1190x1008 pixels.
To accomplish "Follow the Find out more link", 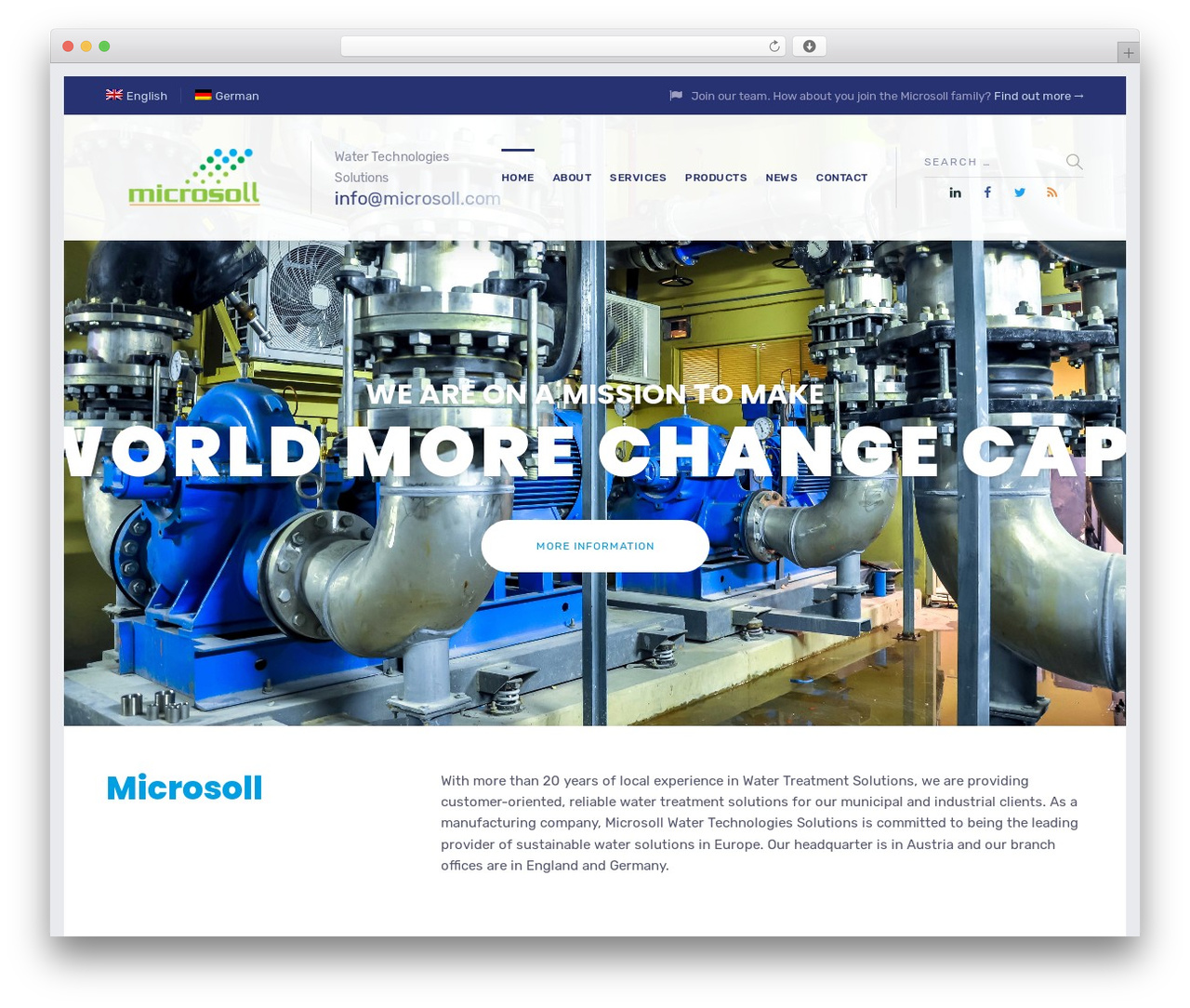I will tap(1038, 96).
